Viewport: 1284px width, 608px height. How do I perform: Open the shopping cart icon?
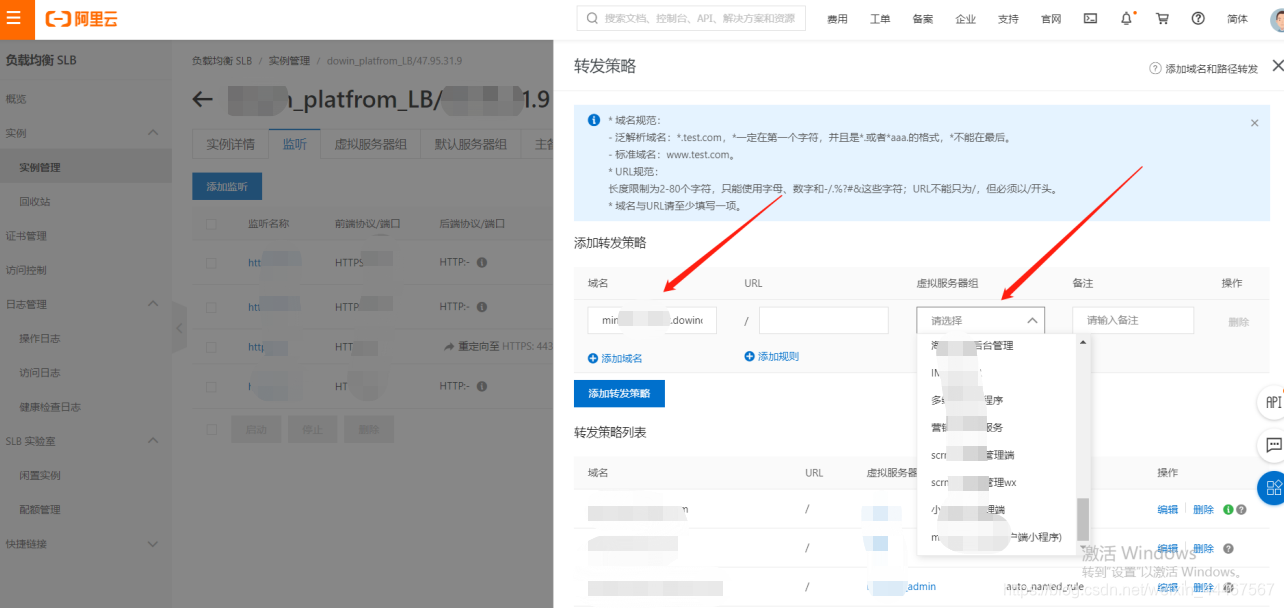1162,18
